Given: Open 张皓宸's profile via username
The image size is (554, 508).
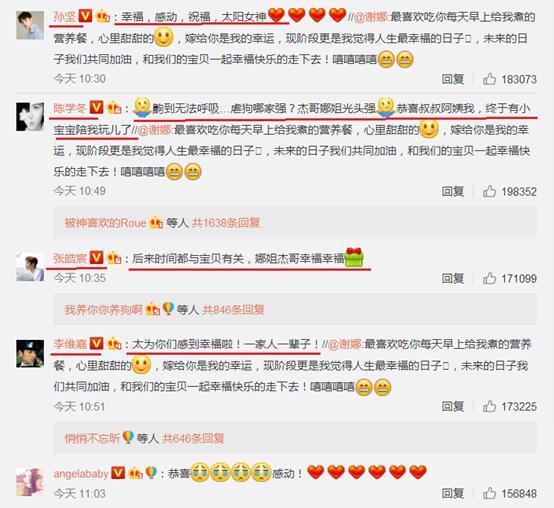Looking at the screenshot, I should (x=70, y=258).
